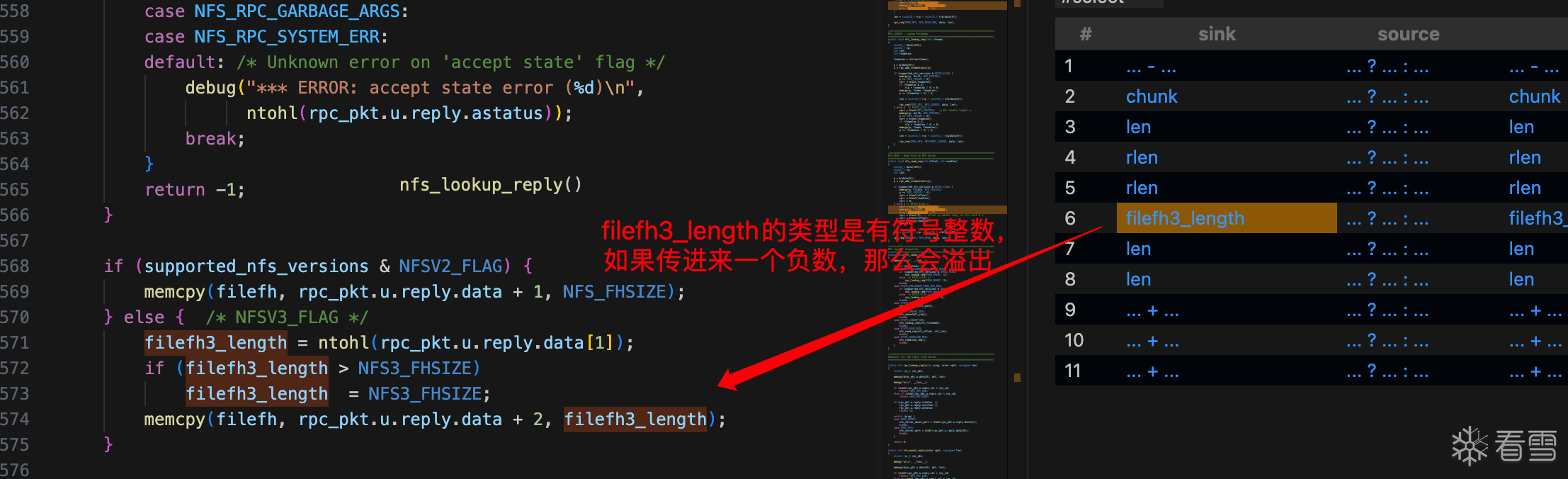Click the debug call on line 561
Screen dimensions: 1568x479
coord(210,88)
